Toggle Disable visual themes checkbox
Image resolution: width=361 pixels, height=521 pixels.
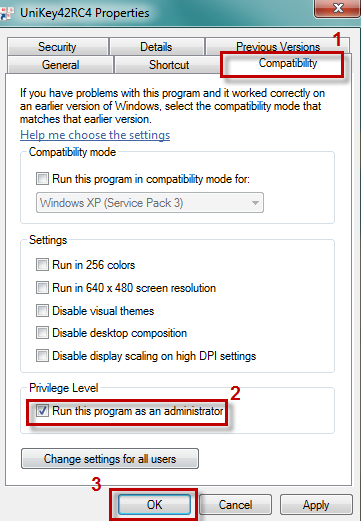[x=42, y=310]
